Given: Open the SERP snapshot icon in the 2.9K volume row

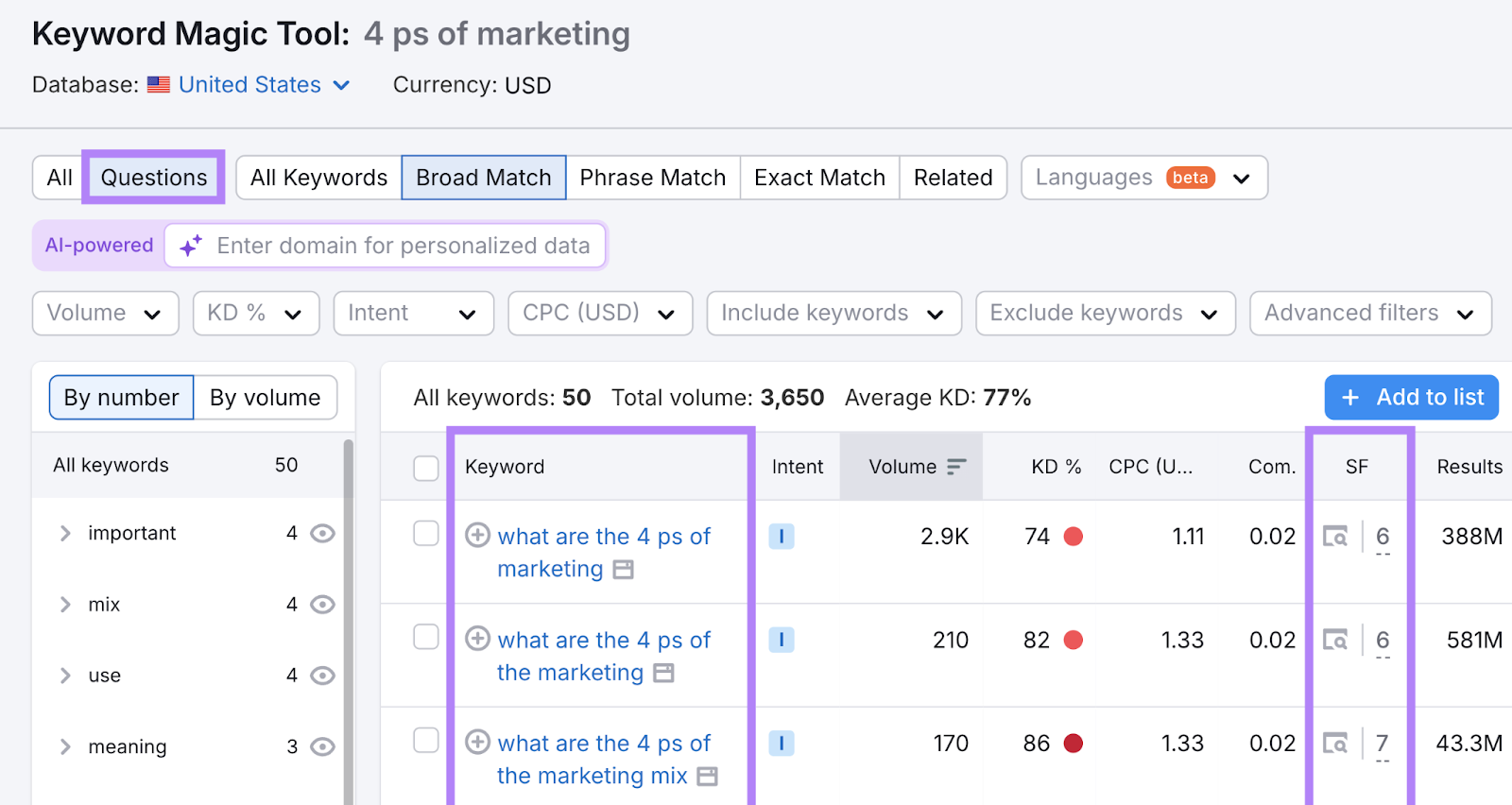Looking at the screenshot, I should [1334, 537].
